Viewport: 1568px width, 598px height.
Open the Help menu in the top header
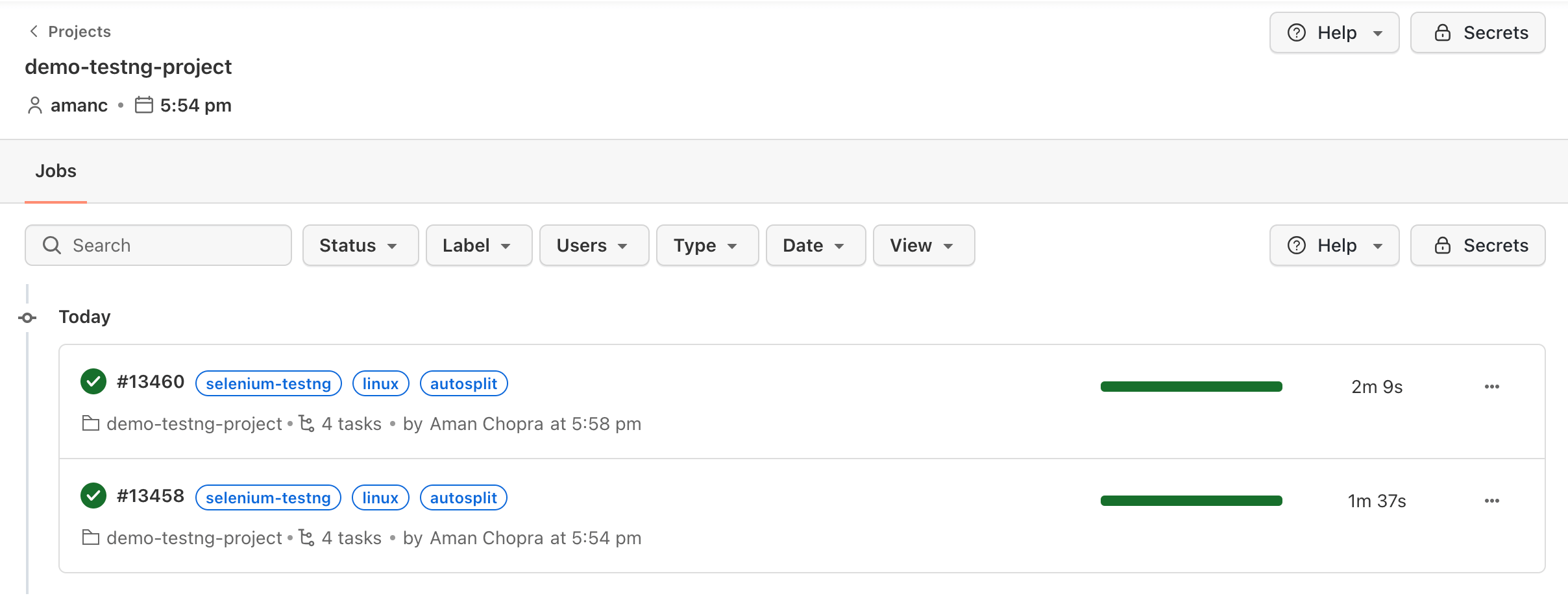point(1334,32)
